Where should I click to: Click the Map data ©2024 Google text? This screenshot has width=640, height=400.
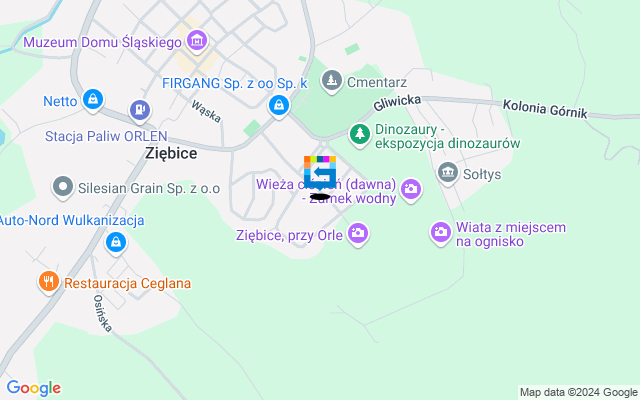pyautogui.click(x=579, y=393)
